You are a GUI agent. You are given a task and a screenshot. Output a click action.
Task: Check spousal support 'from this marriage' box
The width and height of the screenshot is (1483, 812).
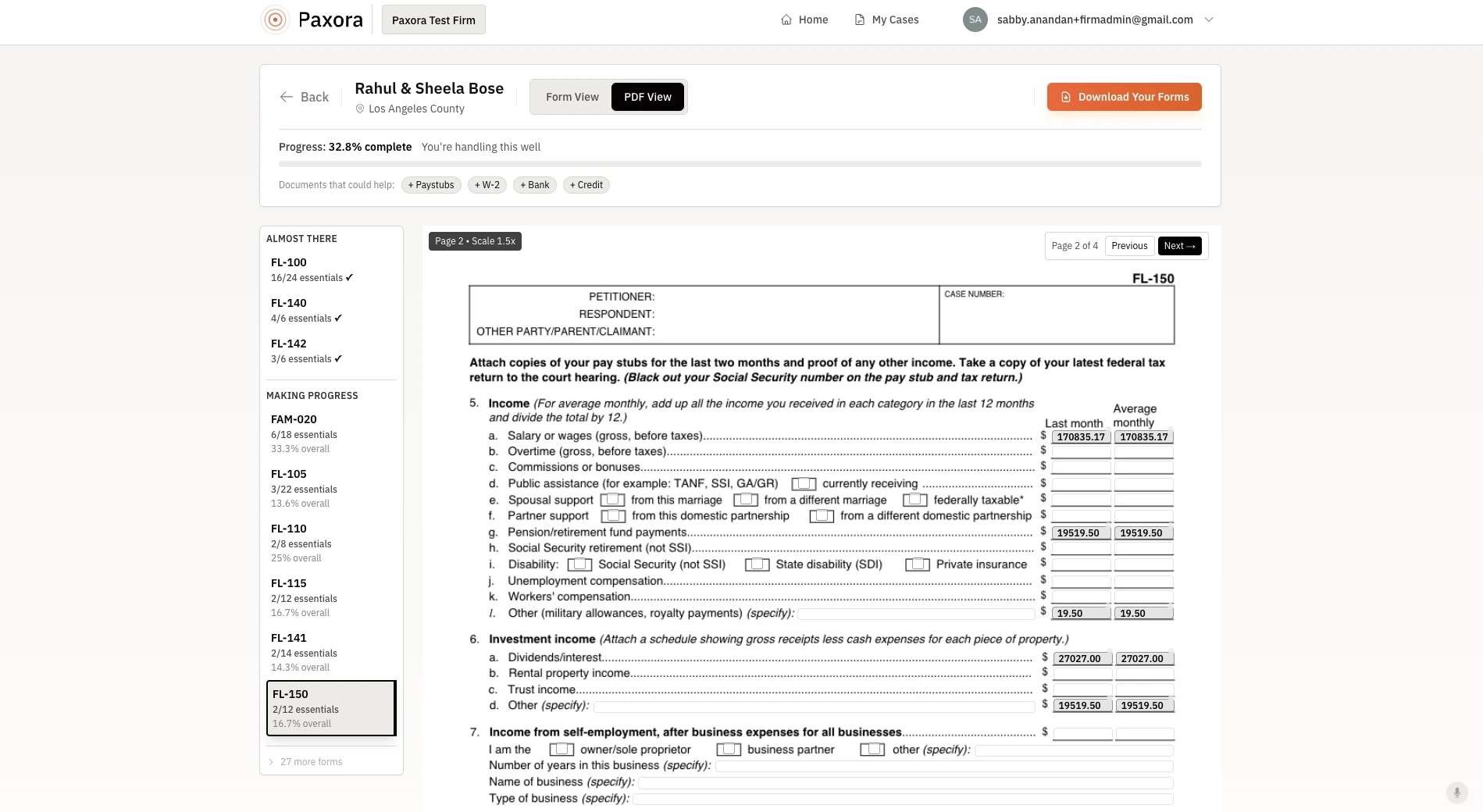click(612, 500)
